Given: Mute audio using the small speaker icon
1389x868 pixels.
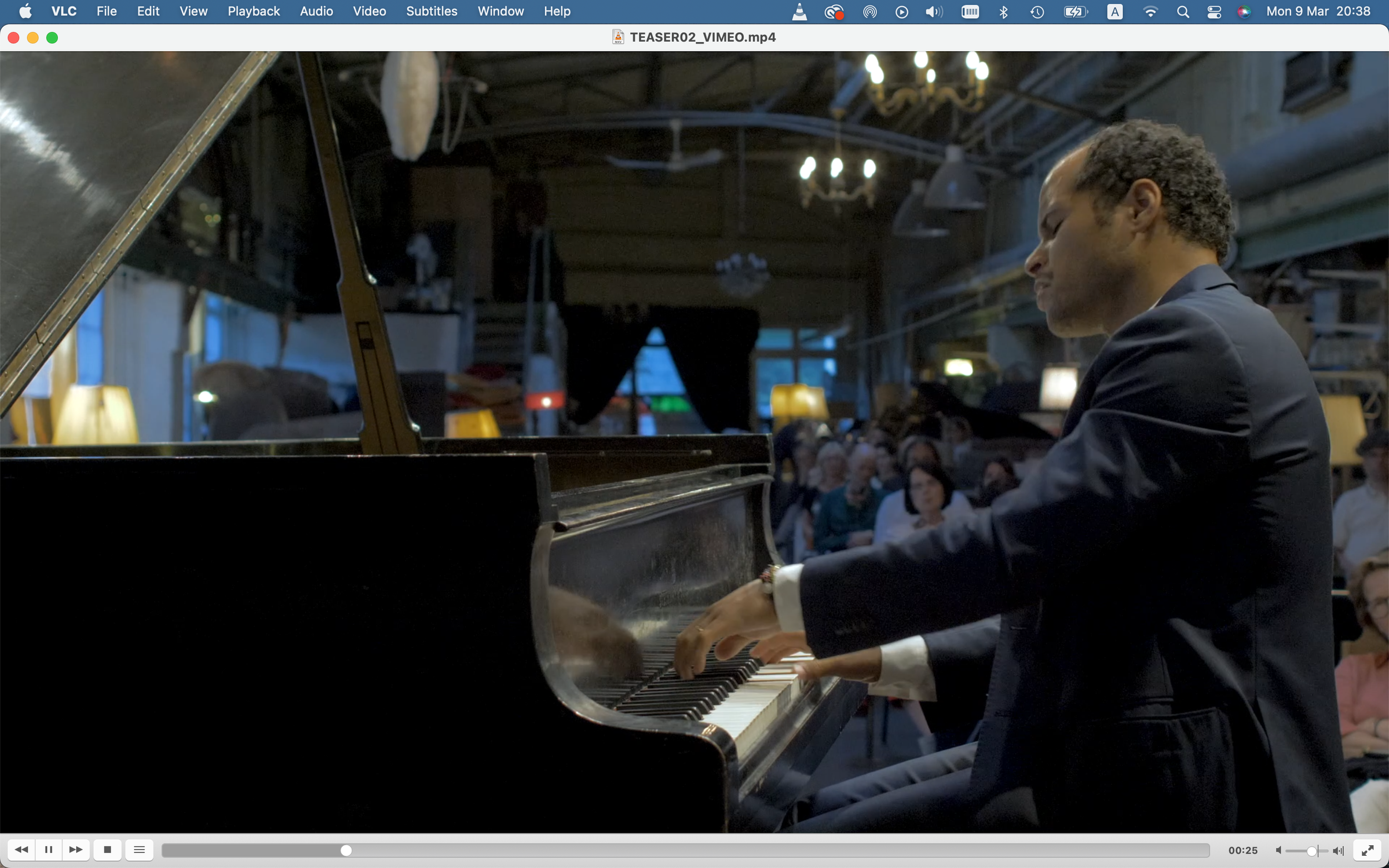Looking at the screenshot, I should 1278,850.
